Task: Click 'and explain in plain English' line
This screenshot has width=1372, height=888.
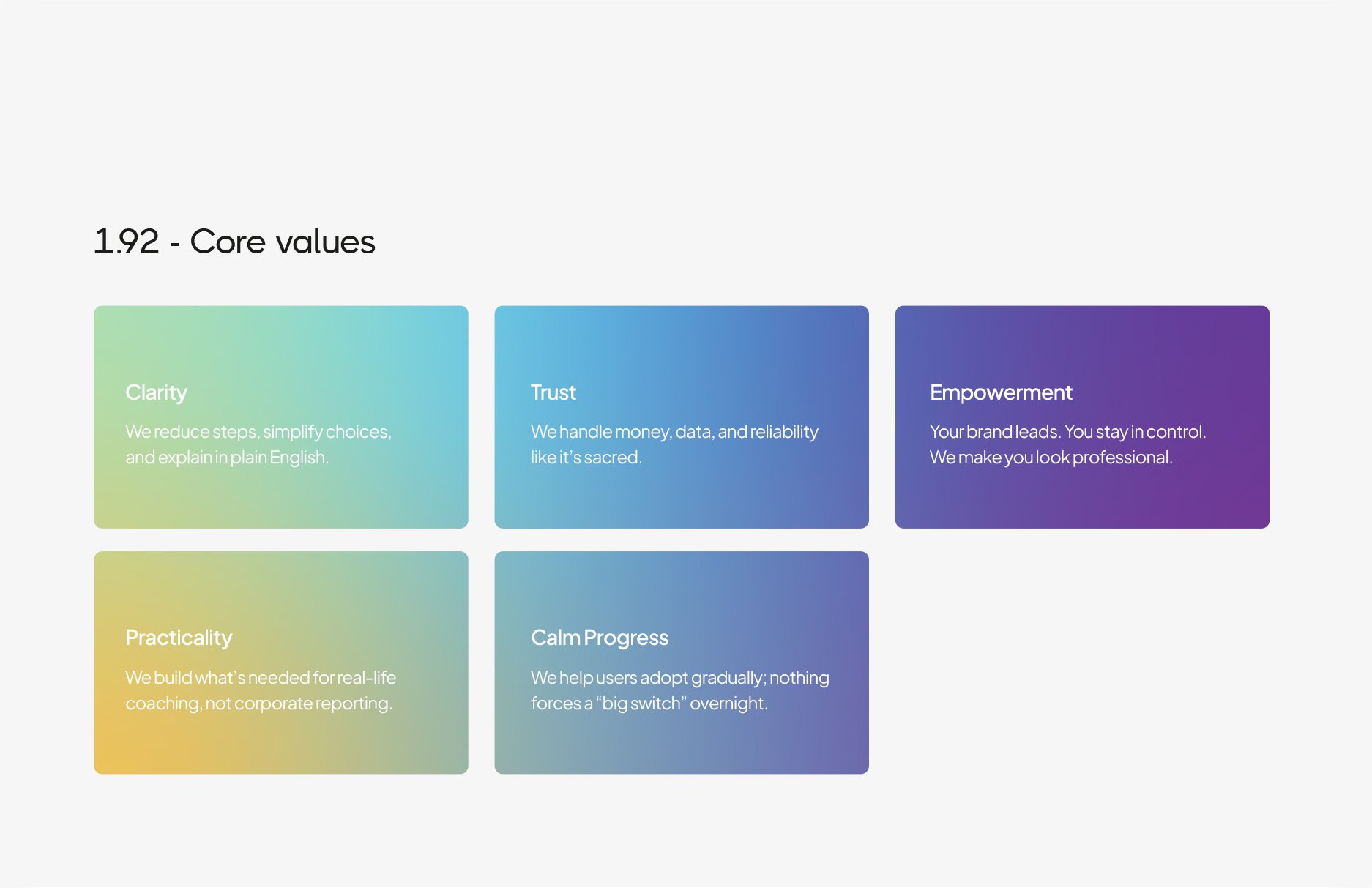Action: coord(227,458)
